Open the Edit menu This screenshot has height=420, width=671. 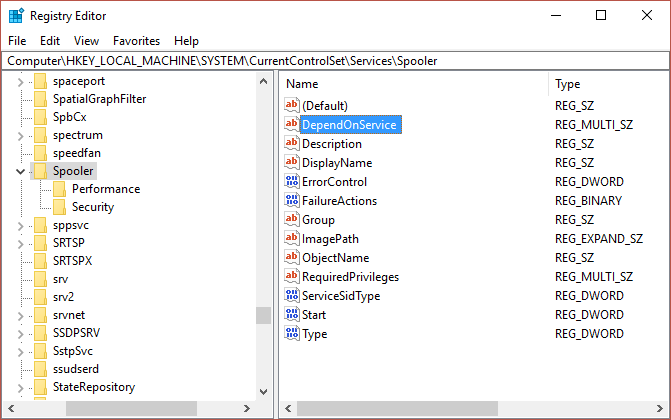[x=50, y=41]
